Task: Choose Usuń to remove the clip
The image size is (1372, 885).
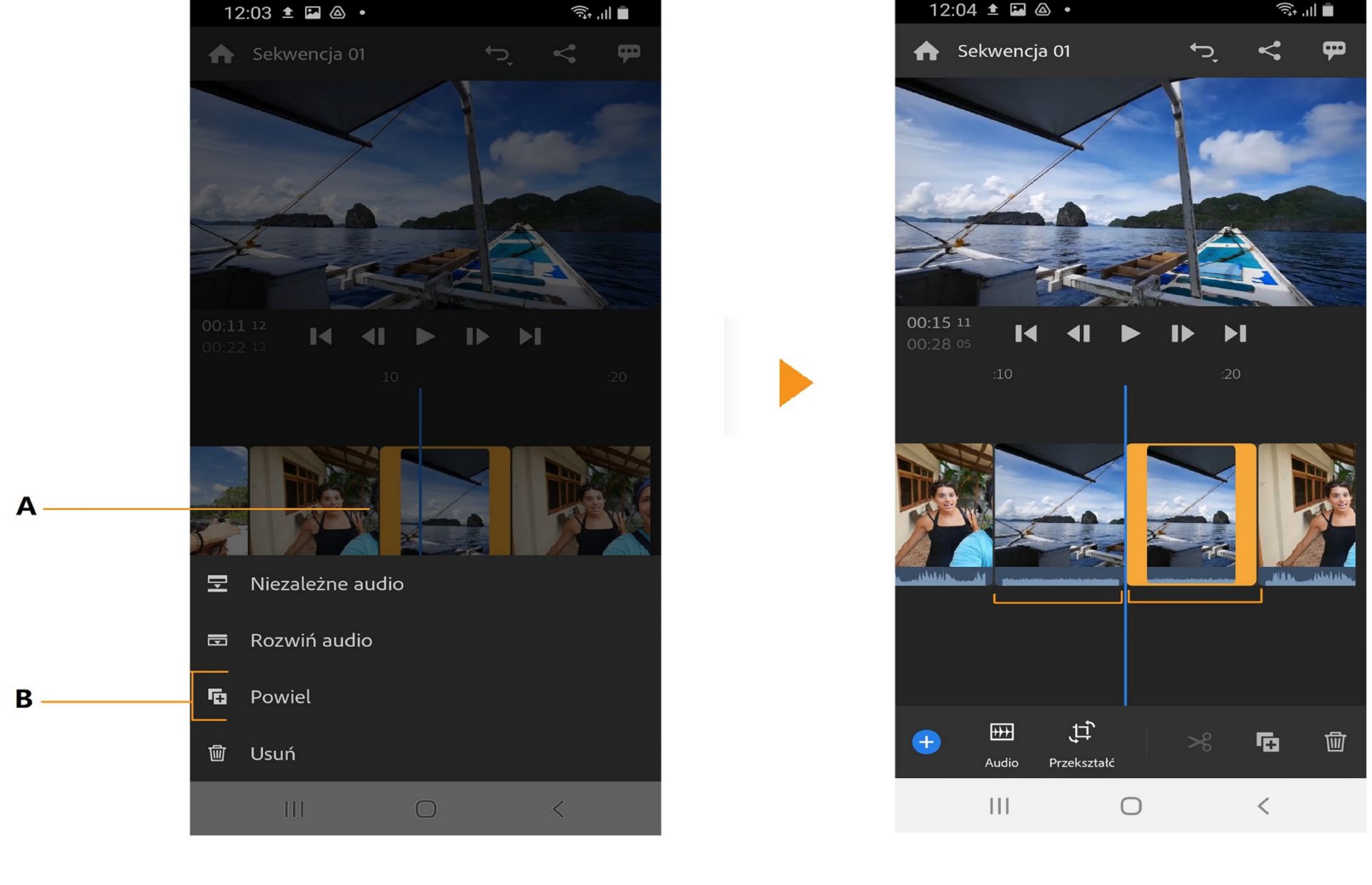Action: click(272, 754)
